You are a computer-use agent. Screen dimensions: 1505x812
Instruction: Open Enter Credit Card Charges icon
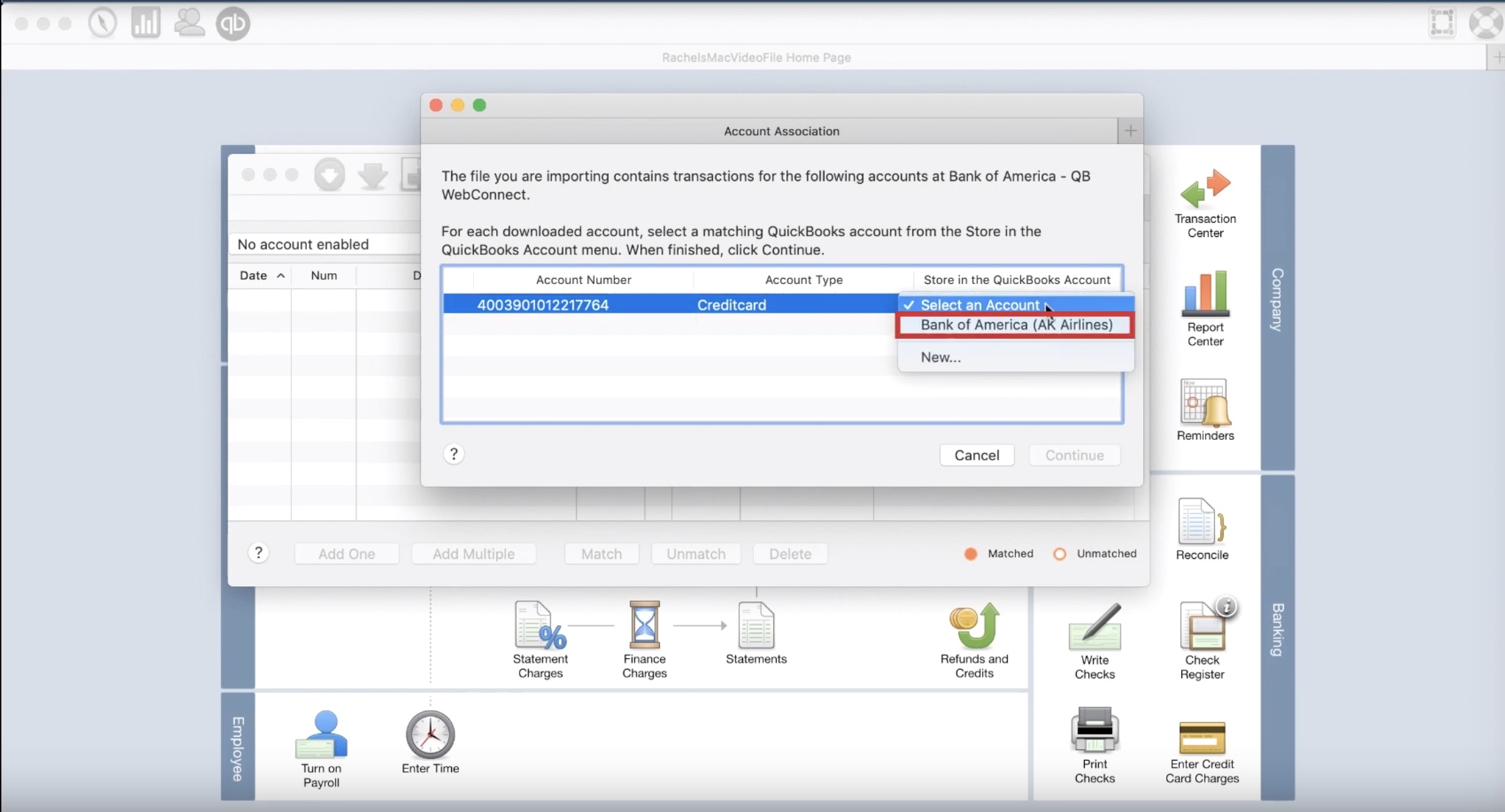(x=1202, y=737)
